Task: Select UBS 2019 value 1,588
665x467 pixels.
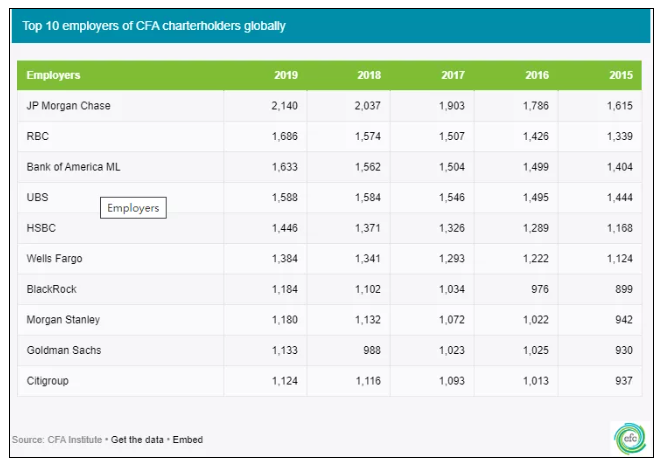Action: click(285, 197)
